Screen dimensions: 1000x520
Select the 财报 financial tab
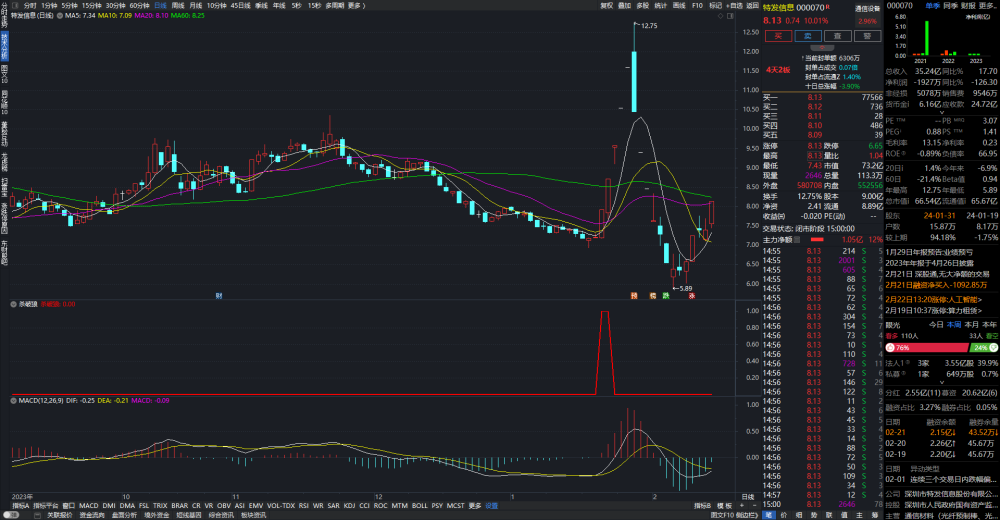pos(968,5)
